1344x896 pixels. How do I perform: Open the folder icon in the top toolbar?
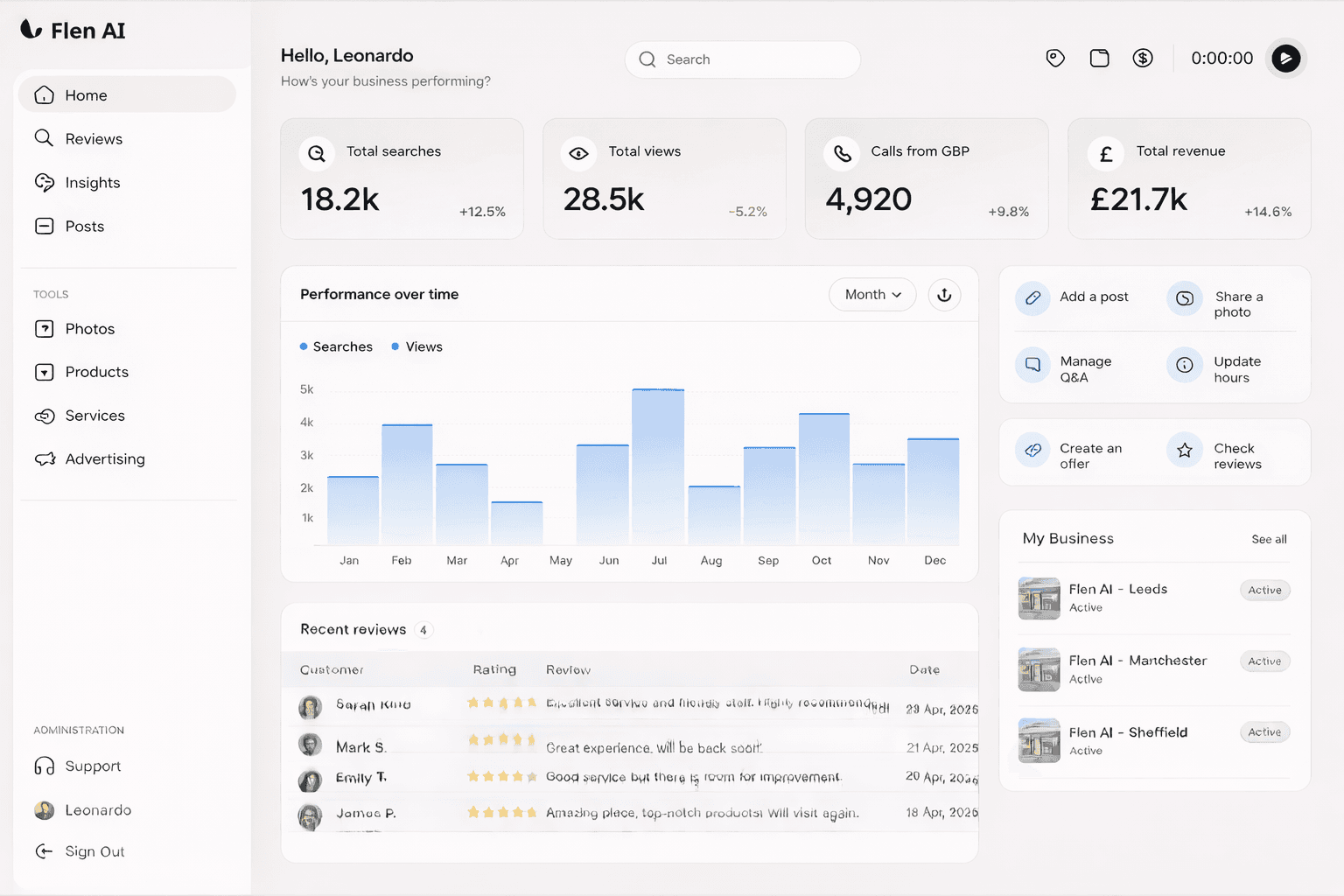click(x=1099, y=58)
